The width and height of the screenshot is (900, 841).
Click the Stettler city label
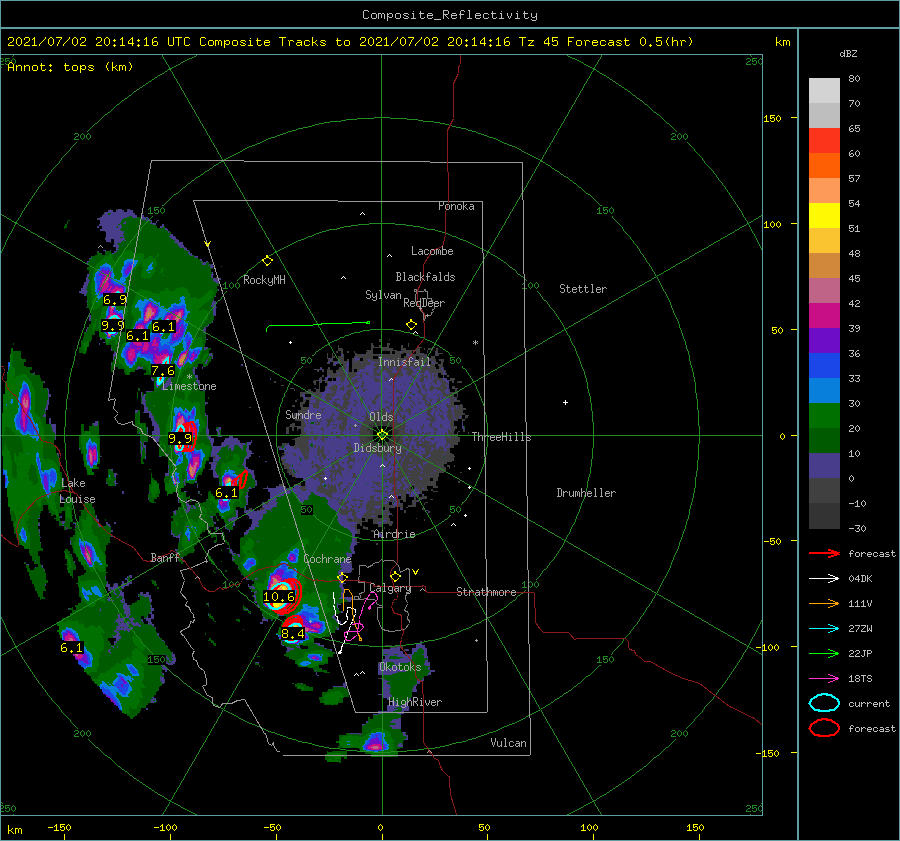[x=583, y=289]
